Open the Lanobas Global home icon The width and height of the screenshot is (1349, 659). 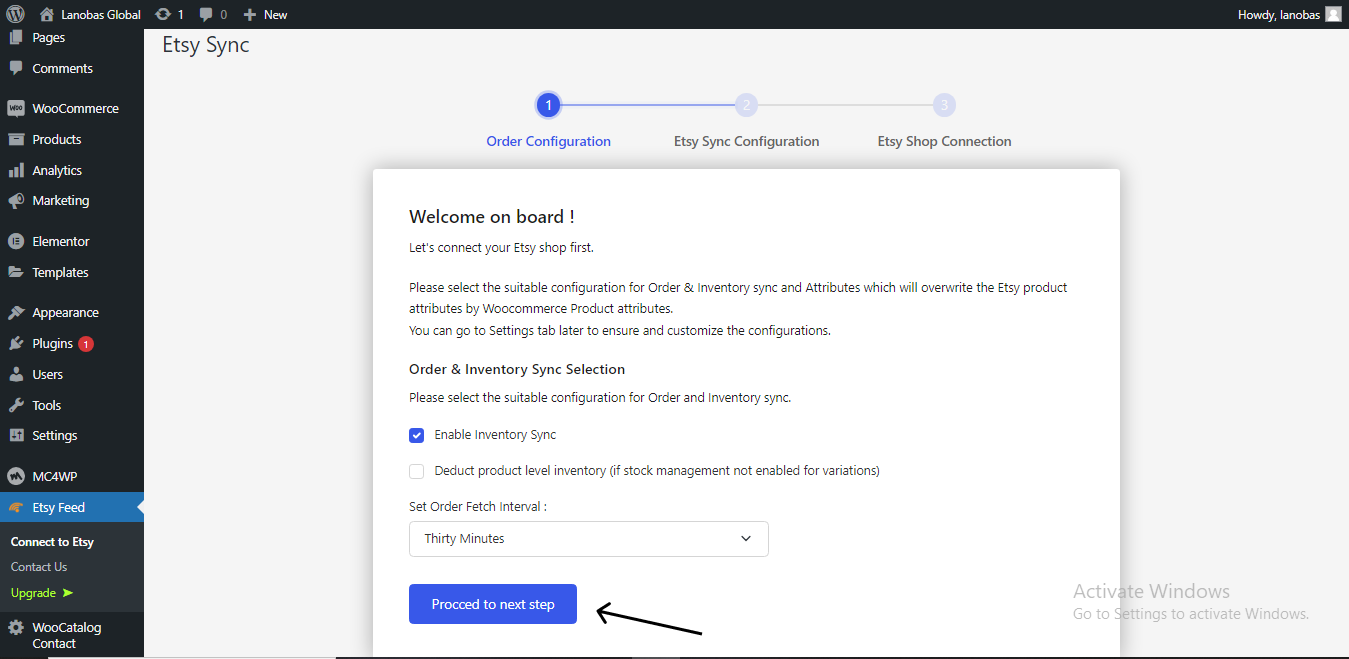pyautogui.click(x=46, y=14)
